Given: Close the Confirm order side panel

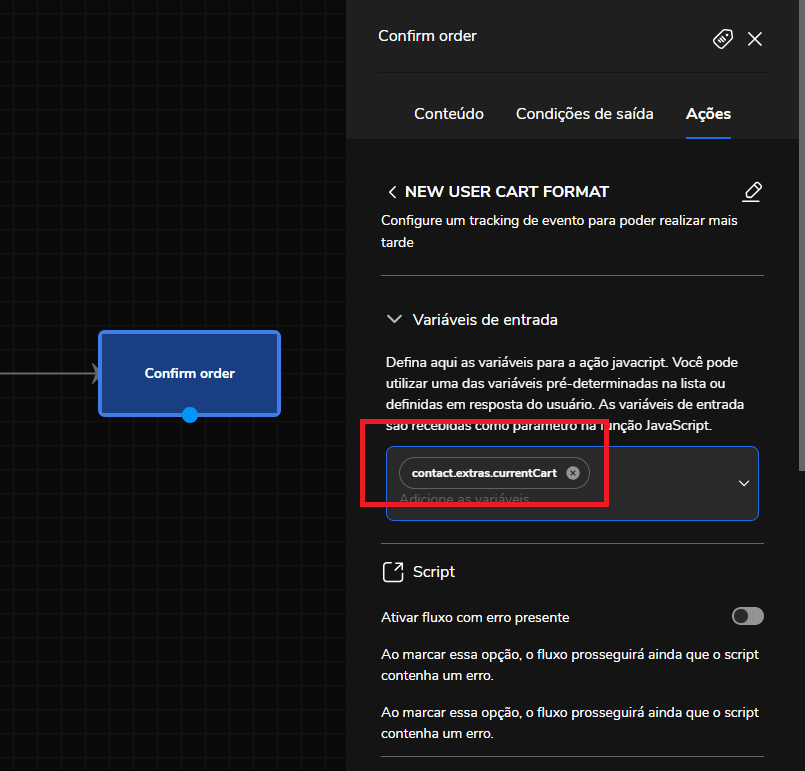Looking at the screenshot, I should (x=755, y=38).
